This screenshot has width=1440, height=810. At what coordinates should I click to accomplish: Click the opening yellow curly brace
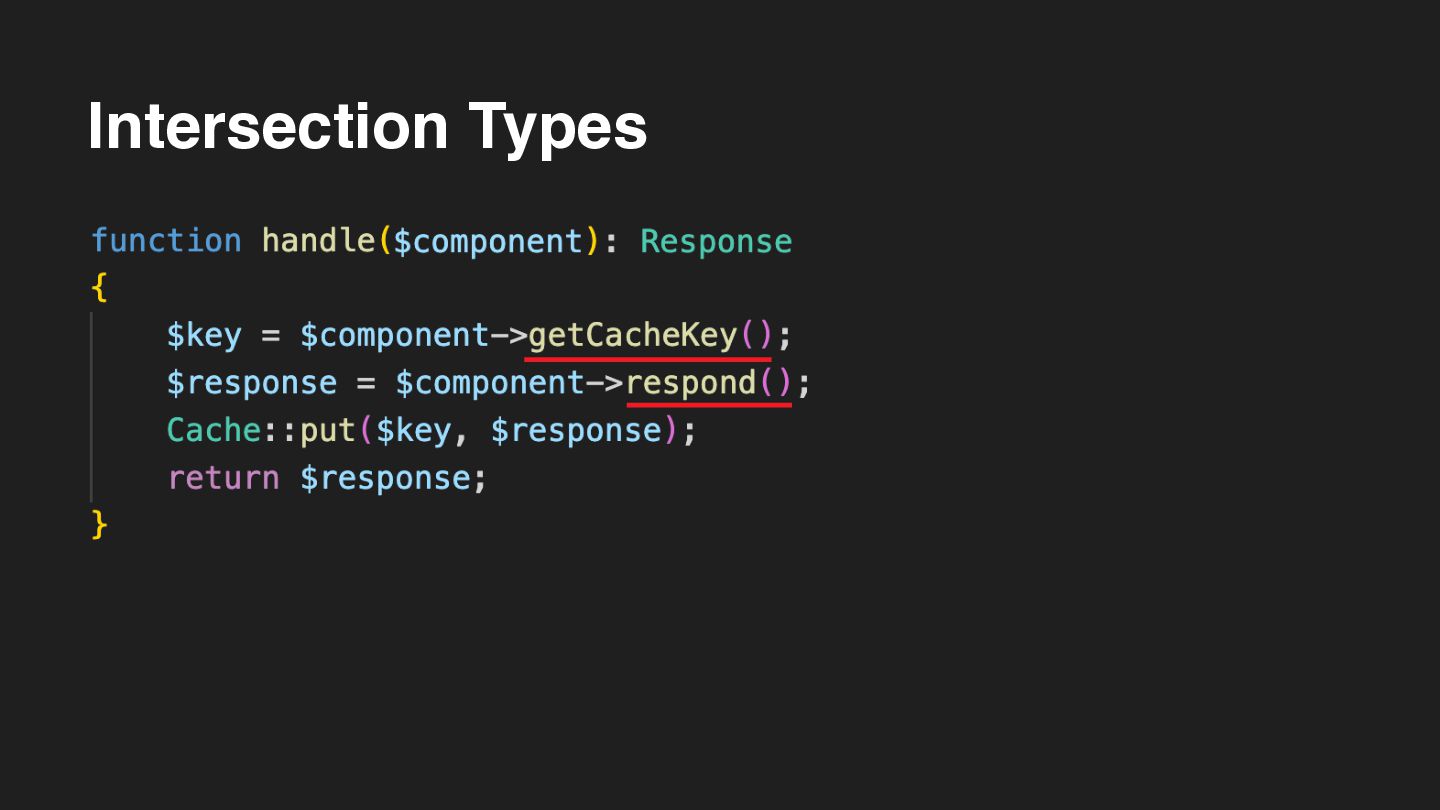(98, 288)
